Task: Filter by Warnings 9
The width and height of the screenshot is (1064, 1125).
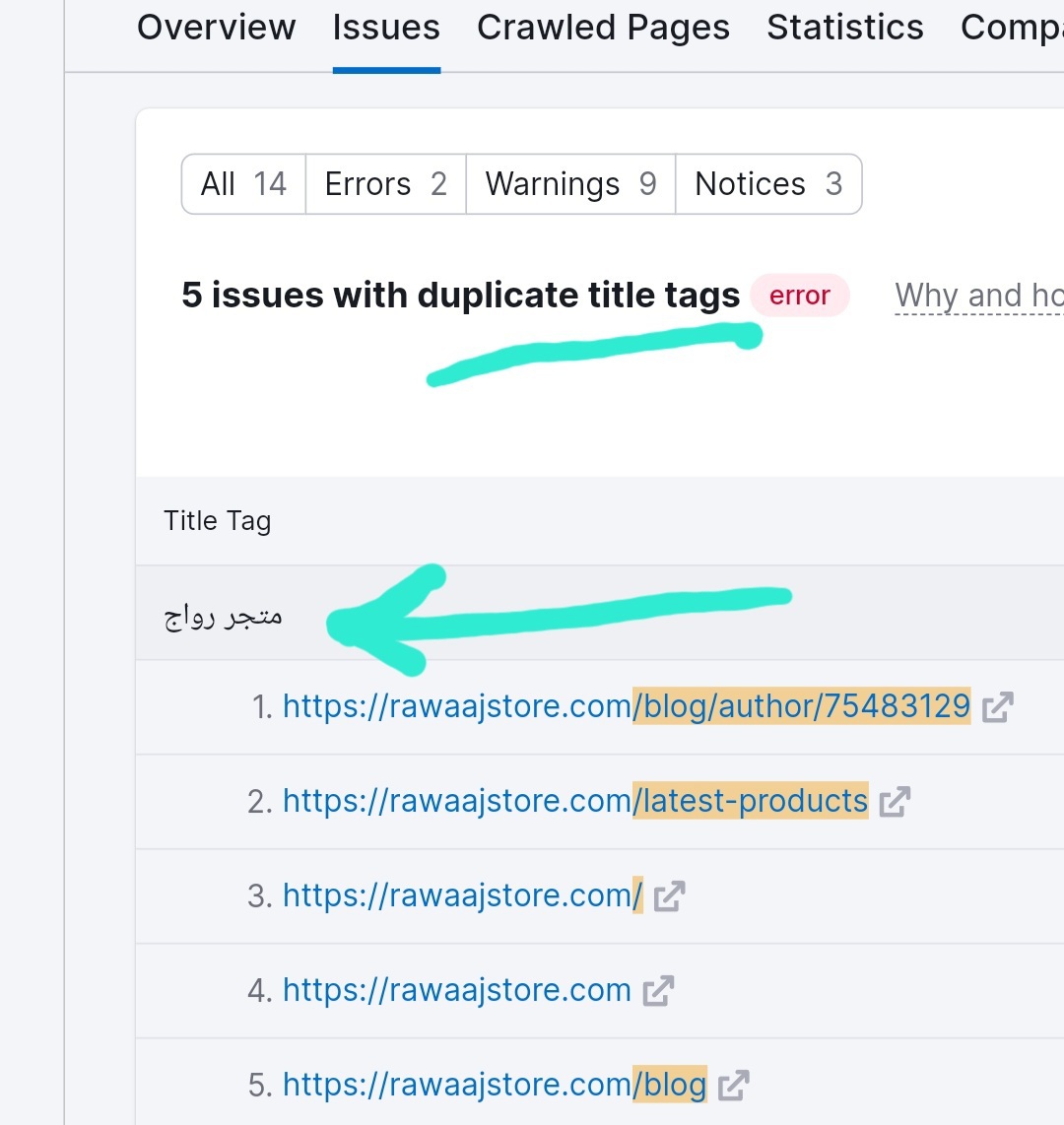Action: tap(570, 184)
